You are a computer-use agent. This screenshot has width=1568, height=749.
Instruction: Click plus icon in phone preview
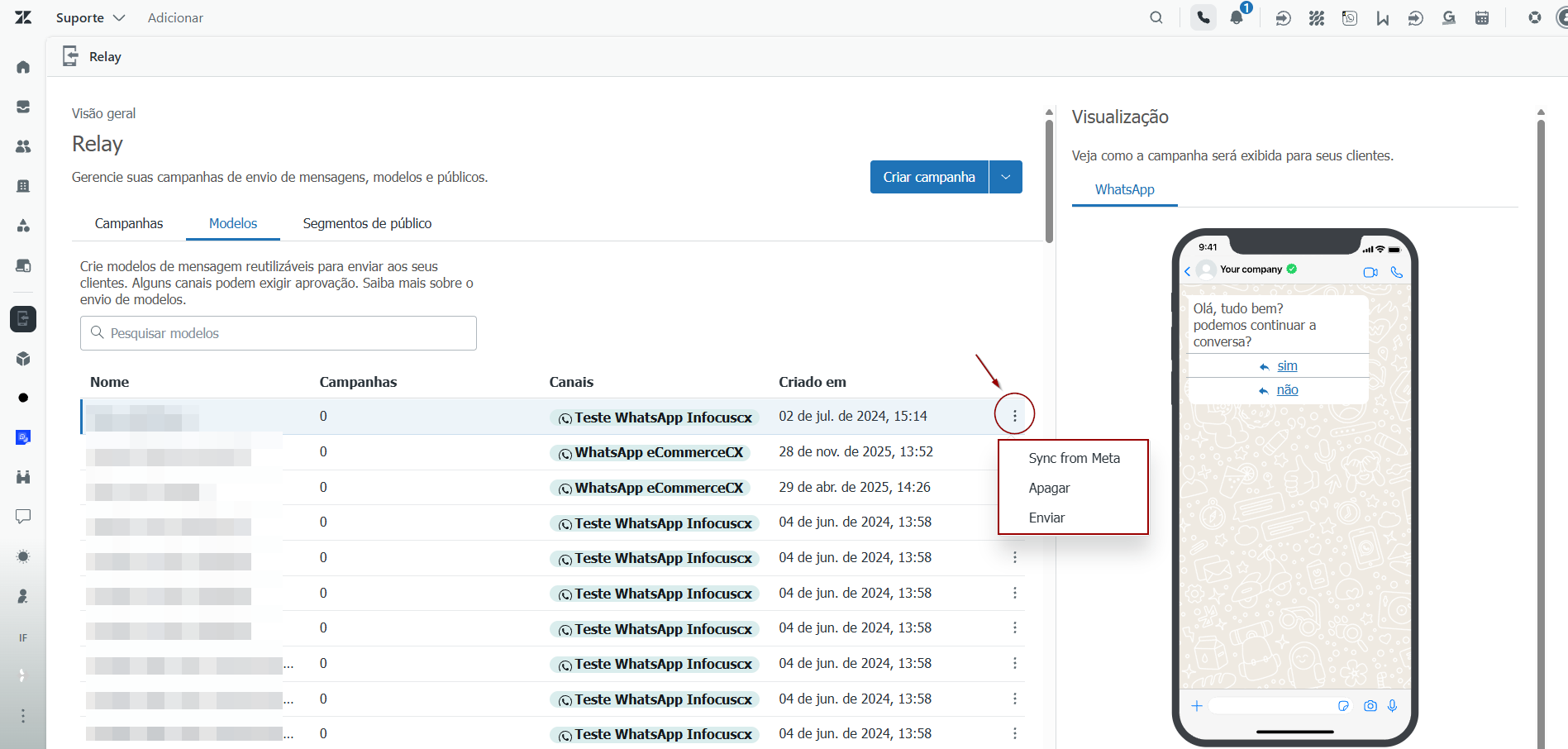(x=1197, y=706)
